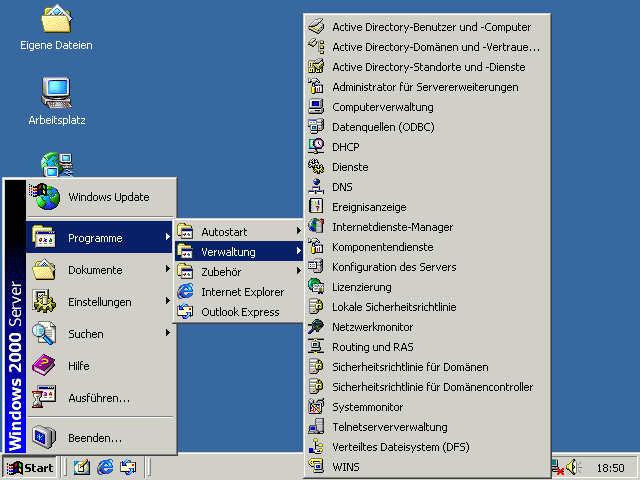640x480 pixels.
Task: Click the Ereignisanzeige icon
Action: point(316,207)
